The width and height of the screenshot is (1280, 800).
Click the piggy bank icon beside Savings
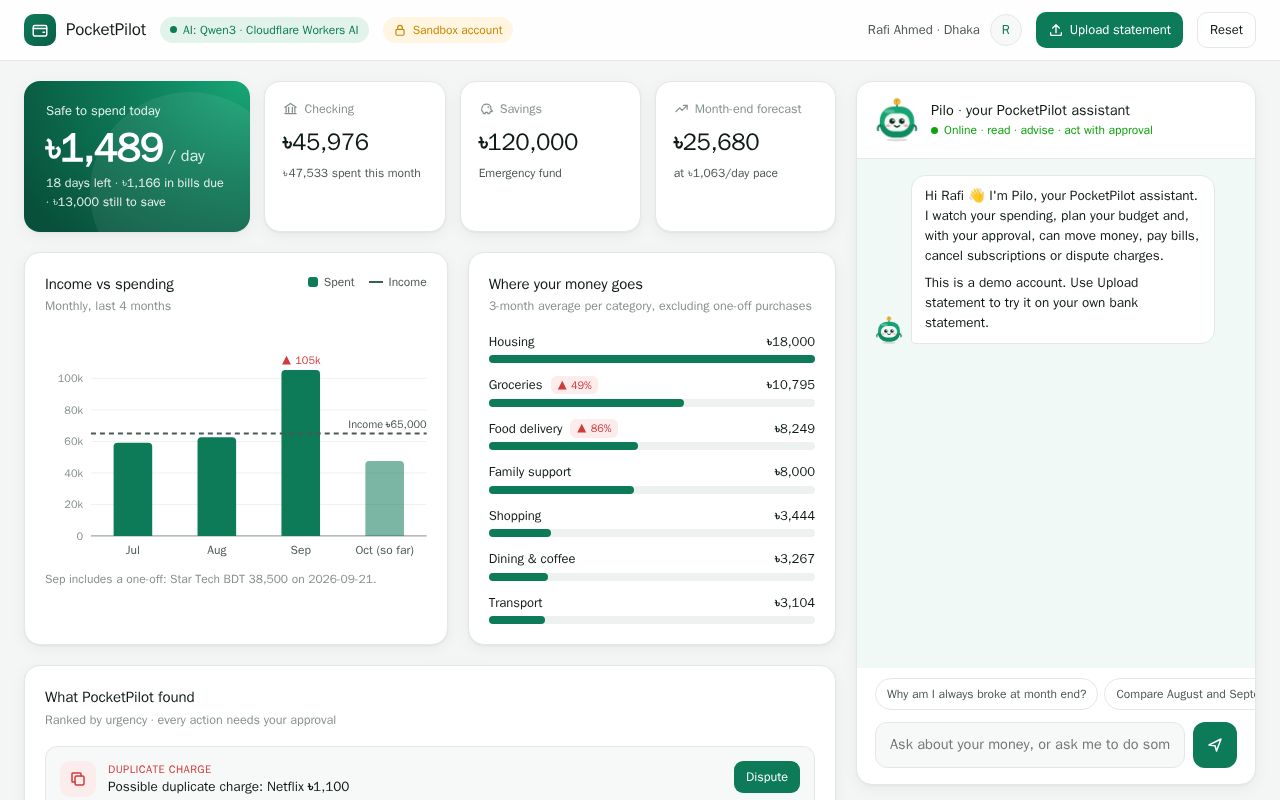pos(487,109)
